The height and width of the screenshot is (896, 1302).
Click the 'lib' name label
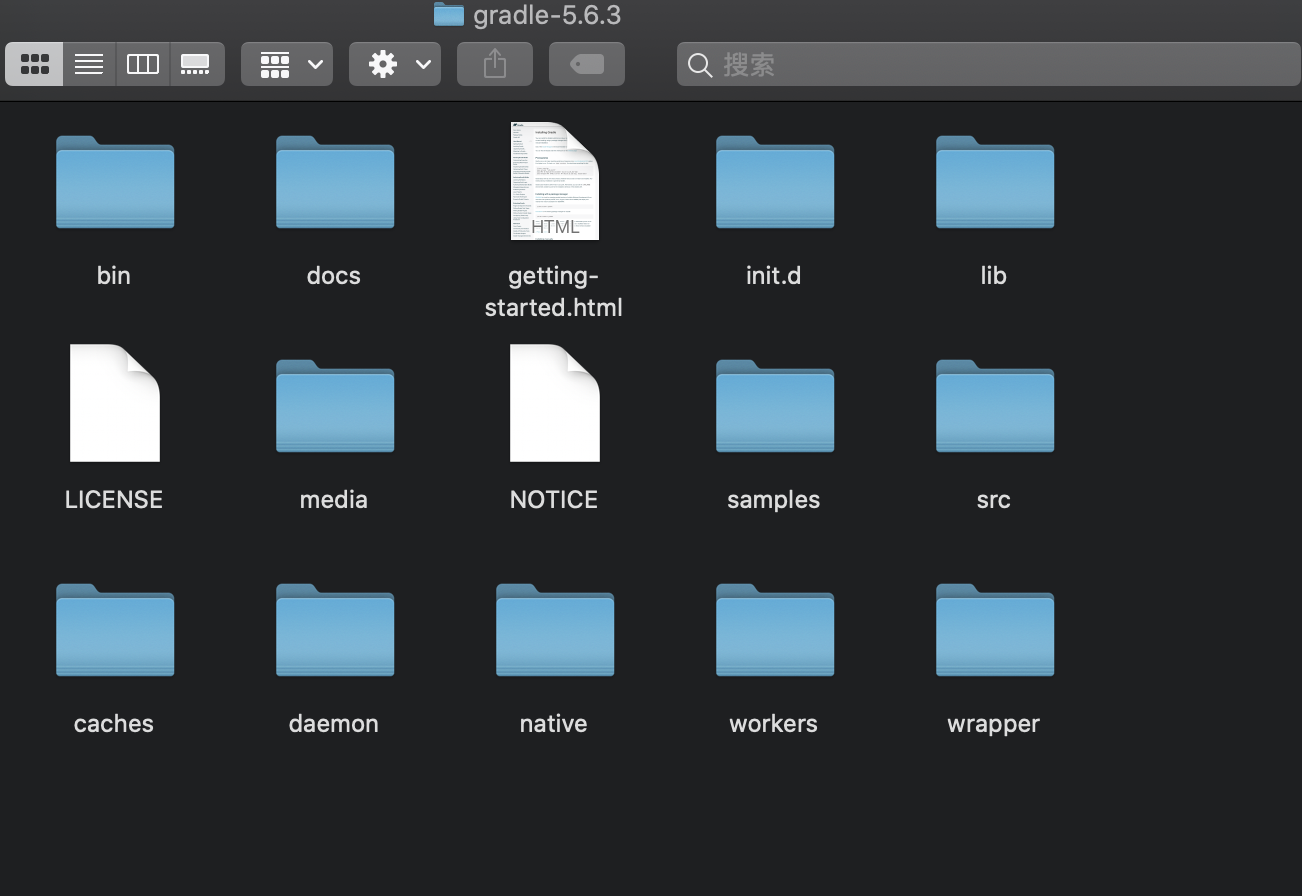pos(994,276)
